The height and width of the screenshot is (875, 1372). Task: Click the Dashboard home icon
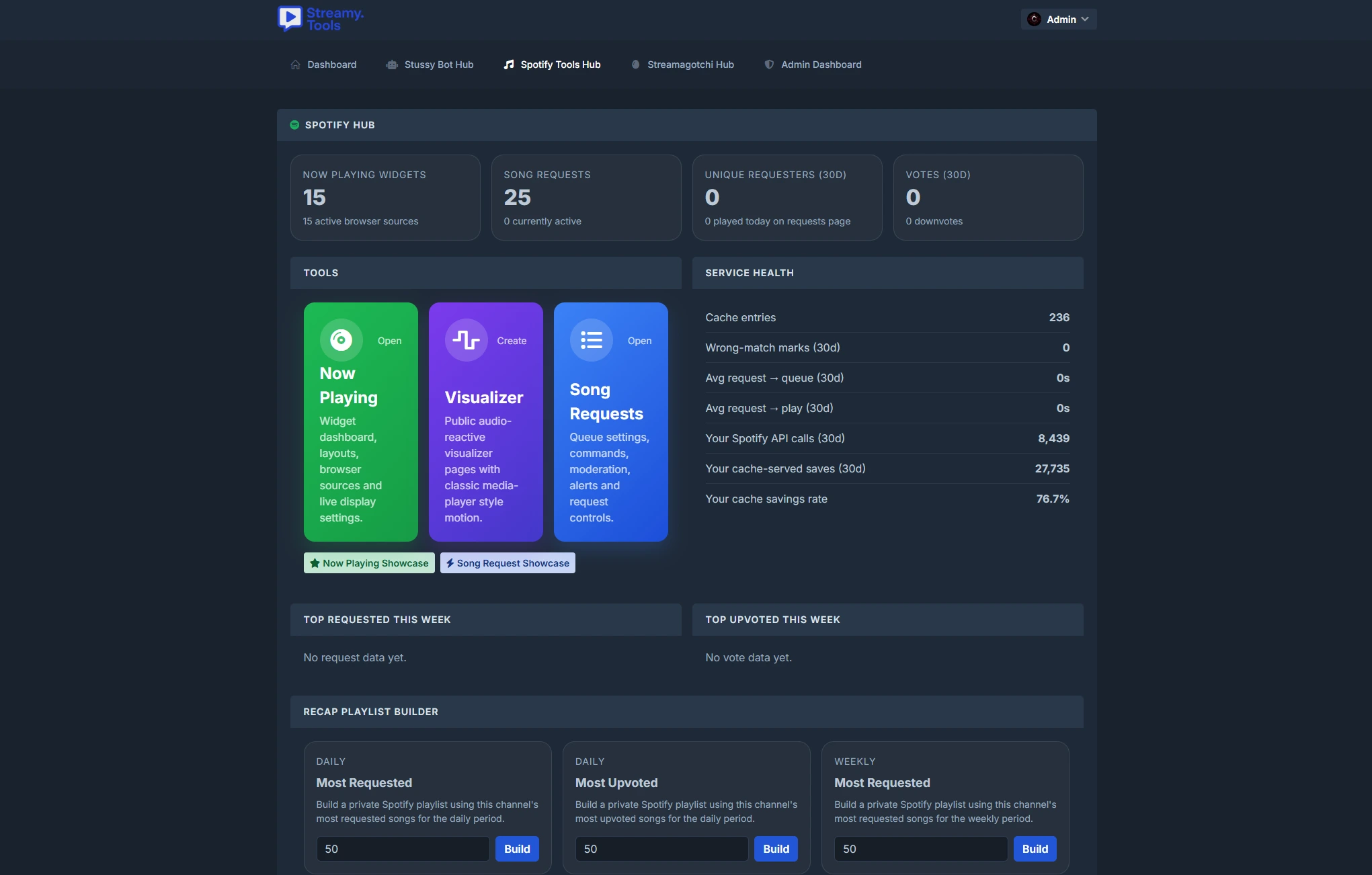[295, 65]
